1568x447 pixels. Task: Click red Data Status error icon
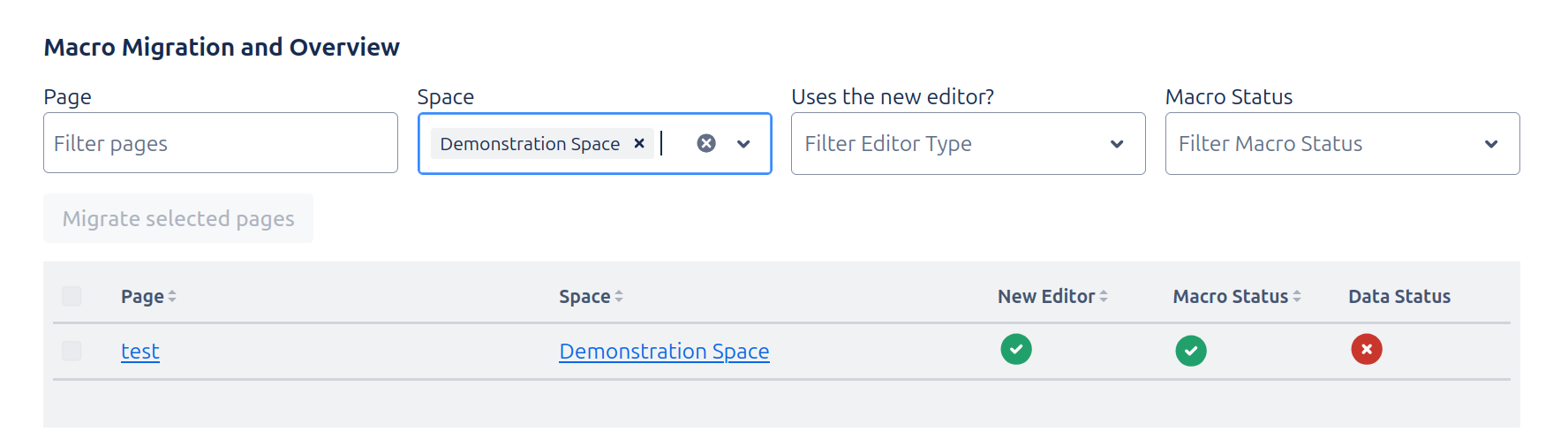tap(1366, 349)
